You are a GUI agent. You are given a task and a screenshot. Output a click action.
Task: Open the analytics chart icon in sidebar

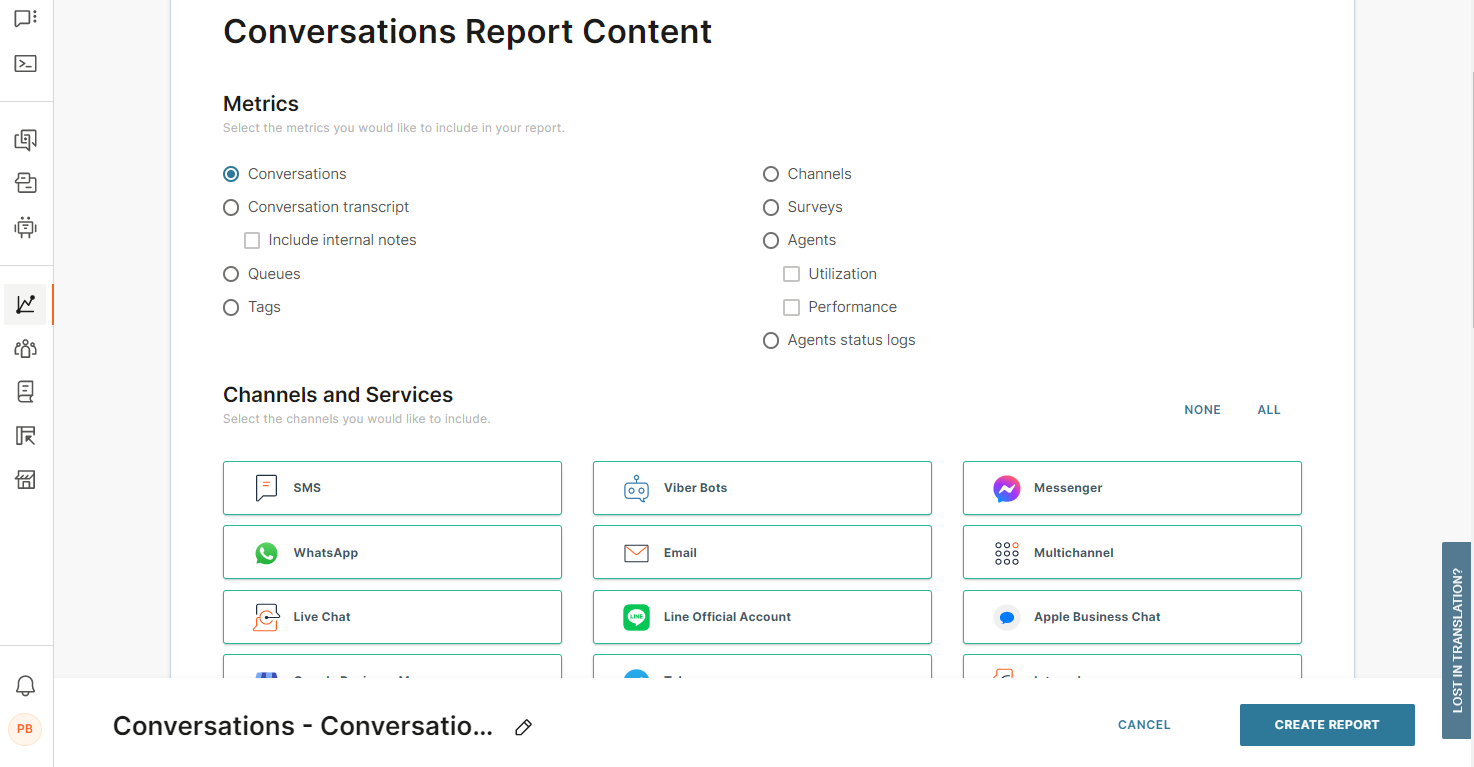26,304
